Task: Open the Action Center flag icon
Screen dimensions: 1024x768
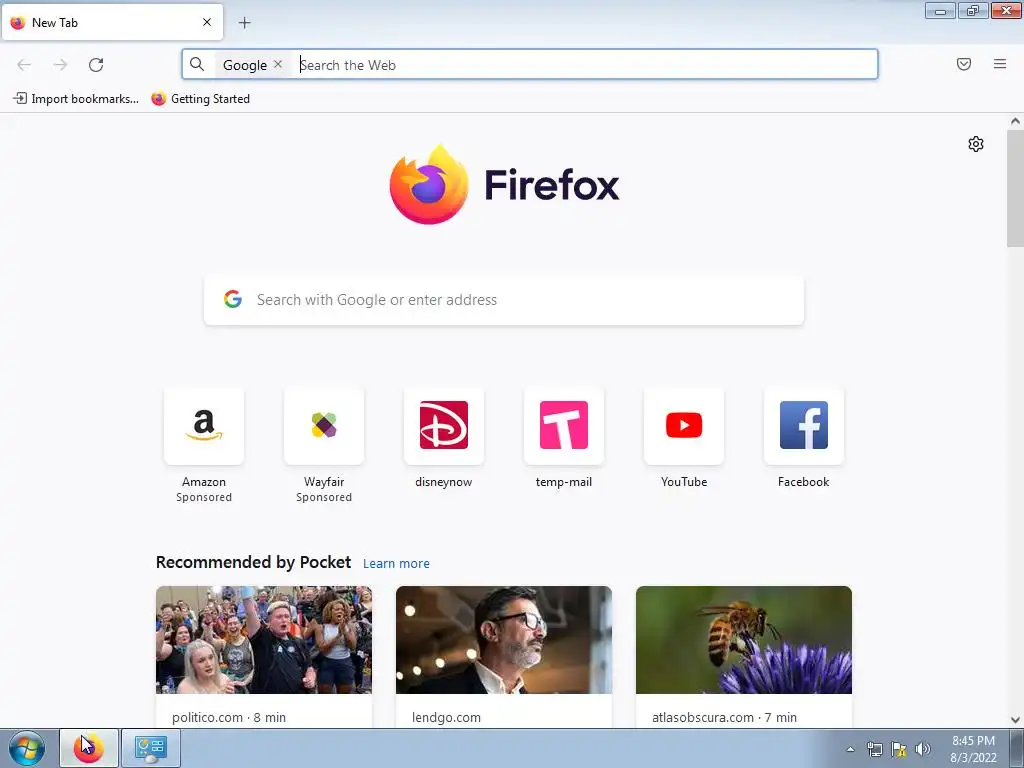Action: coord(899,749)
